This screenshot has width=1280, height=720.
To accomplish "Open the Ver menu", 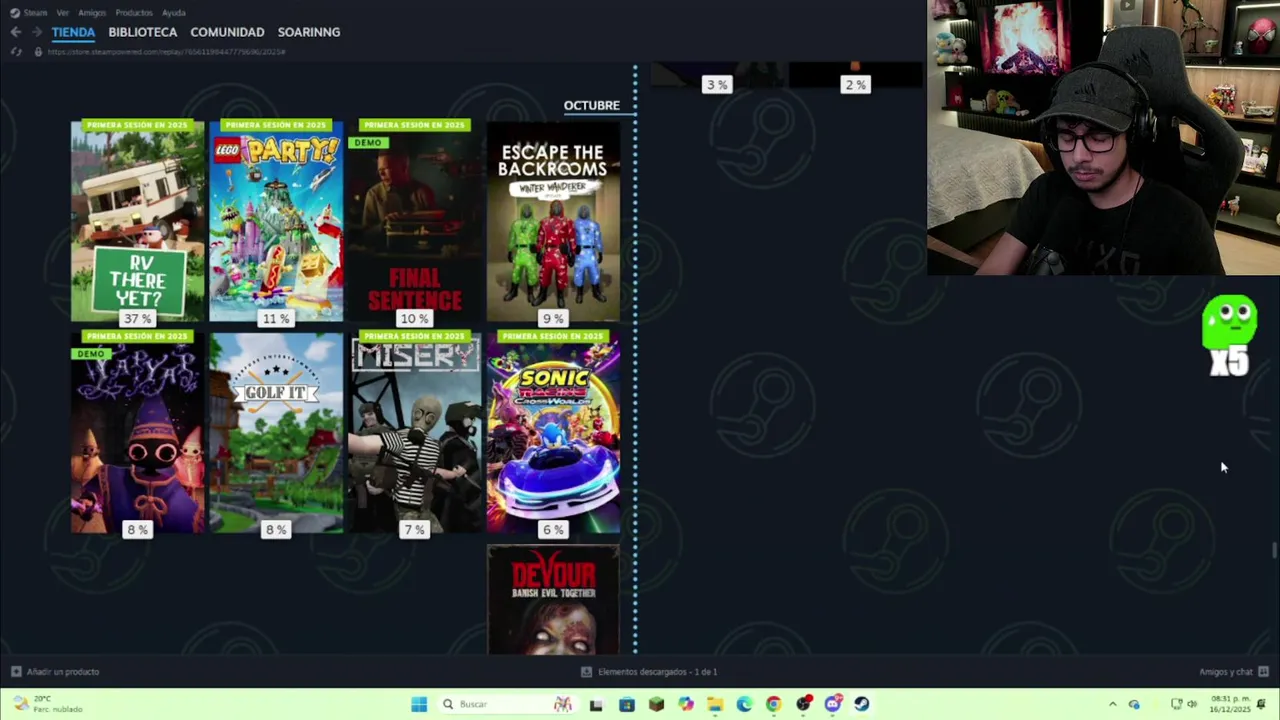I will (x=63, y=13).
